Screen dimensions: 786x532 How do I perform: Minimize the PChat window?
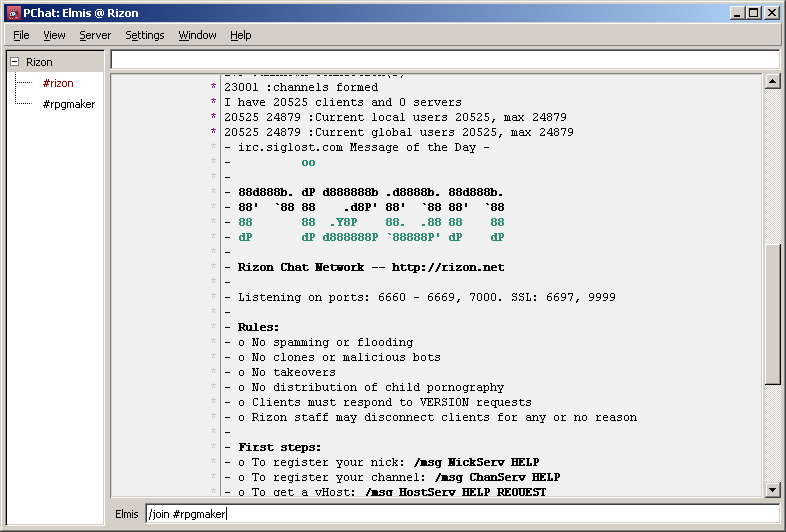(x=736, y=13)
